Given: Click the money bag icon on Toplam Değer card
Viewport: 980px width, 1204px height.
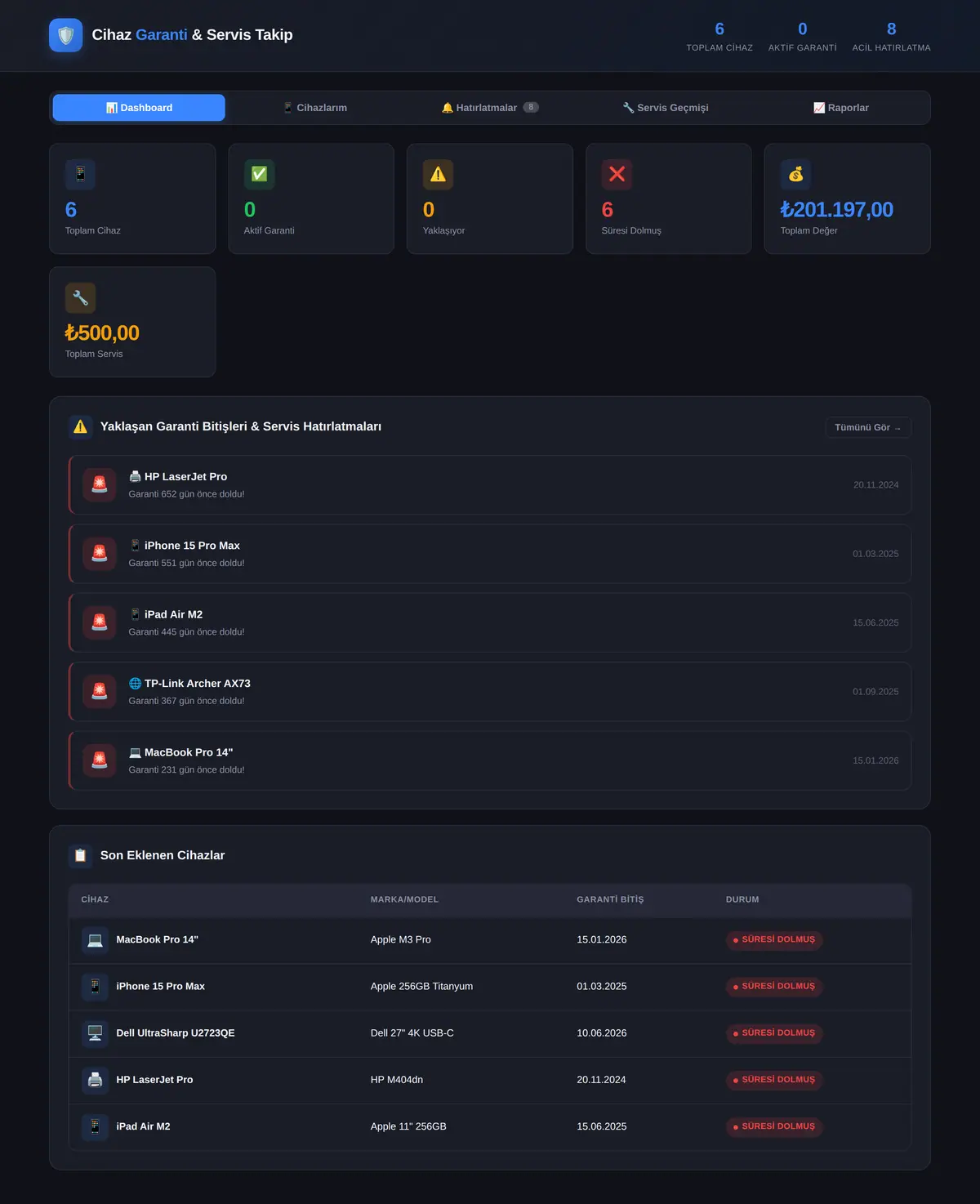Looking at the screenshot, I should [x=795, y=174].
